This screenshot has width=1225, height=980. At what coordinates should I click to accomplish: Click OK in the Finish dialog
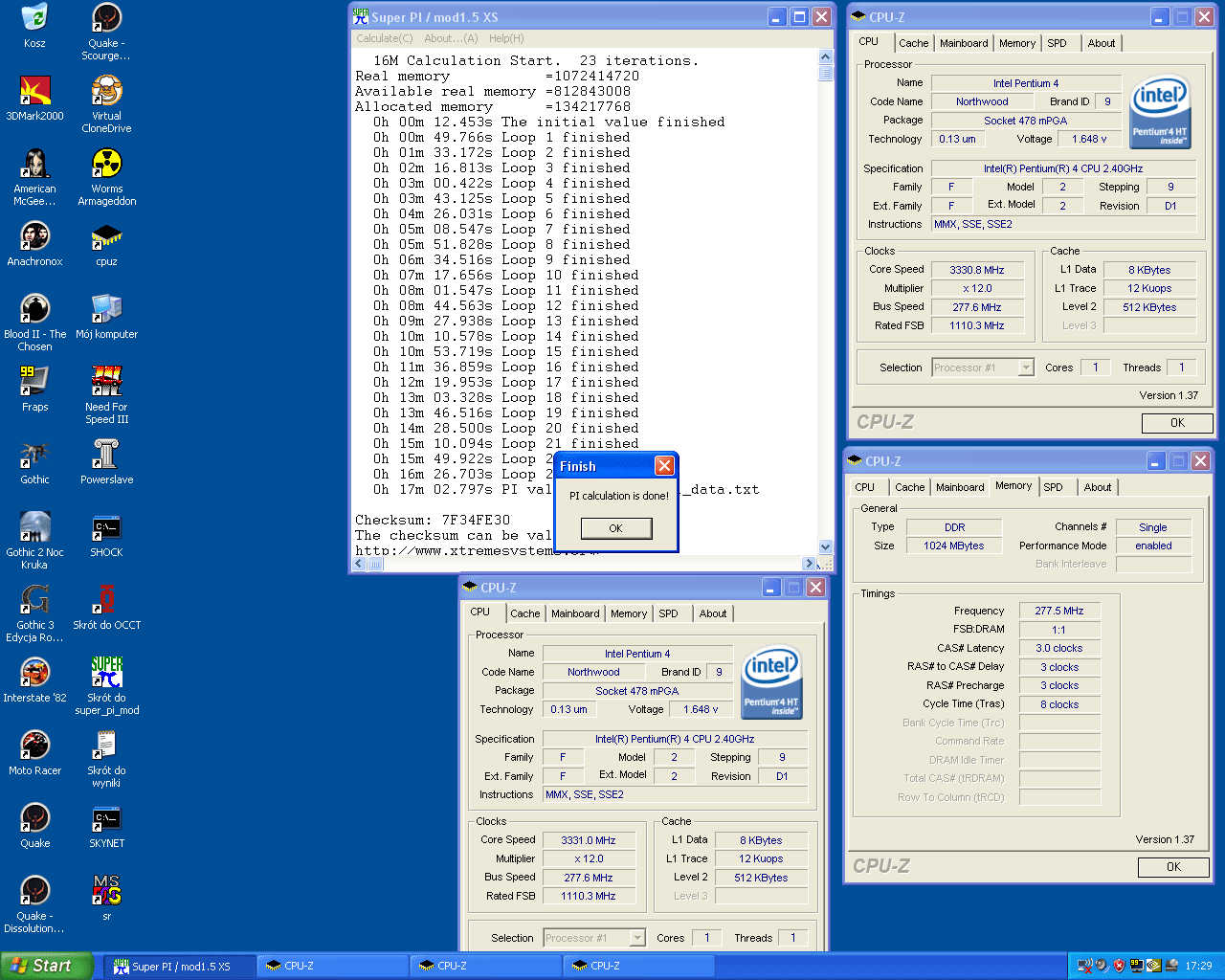(616, 528)
